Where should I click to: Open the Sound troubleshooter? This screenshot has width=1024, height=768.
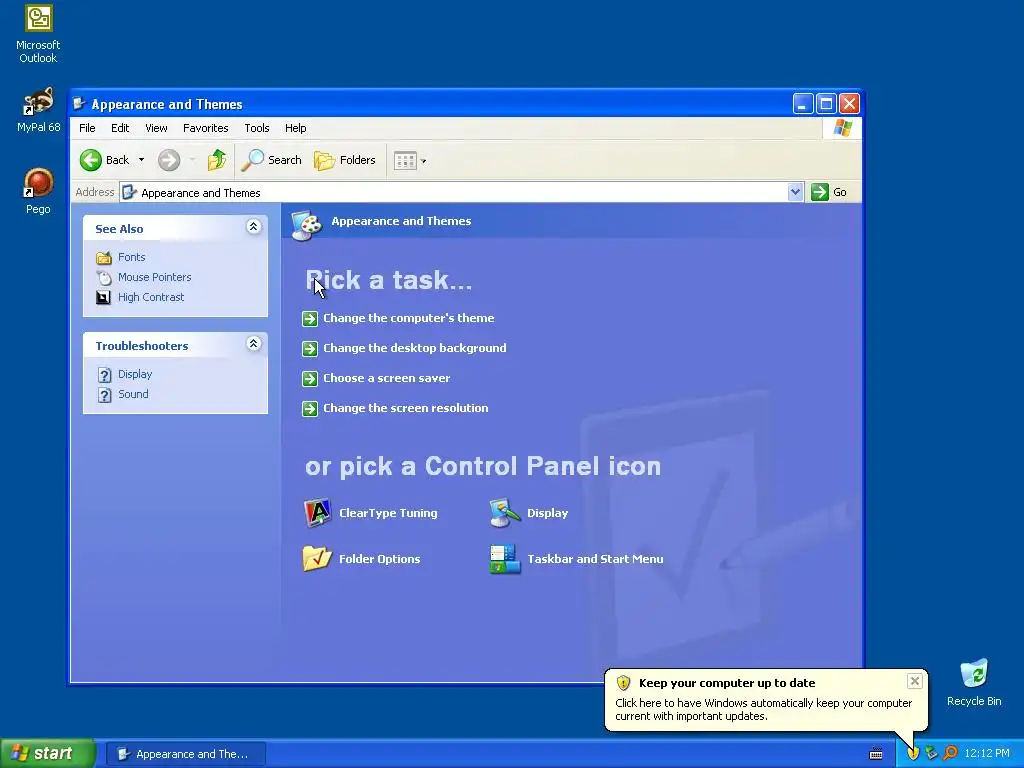point(133,394)
